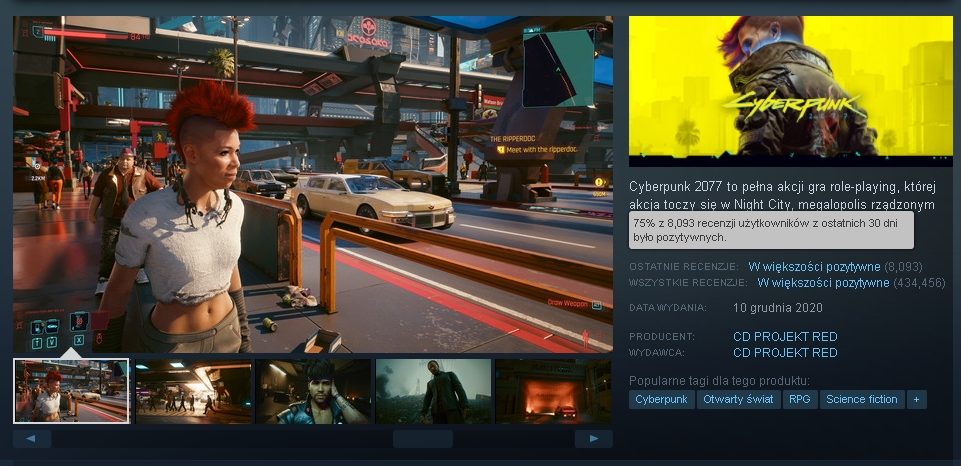Open developer CD PROJEKT RED link next to Producent

785,337
